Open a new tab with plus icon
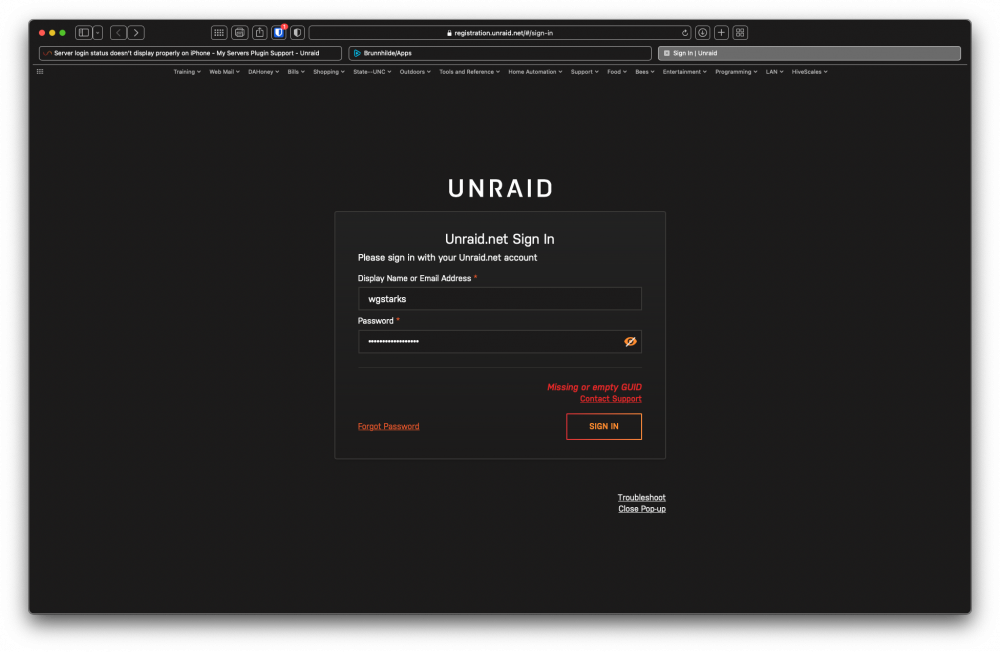The image size is (1000, 652). tap(721, 33)
